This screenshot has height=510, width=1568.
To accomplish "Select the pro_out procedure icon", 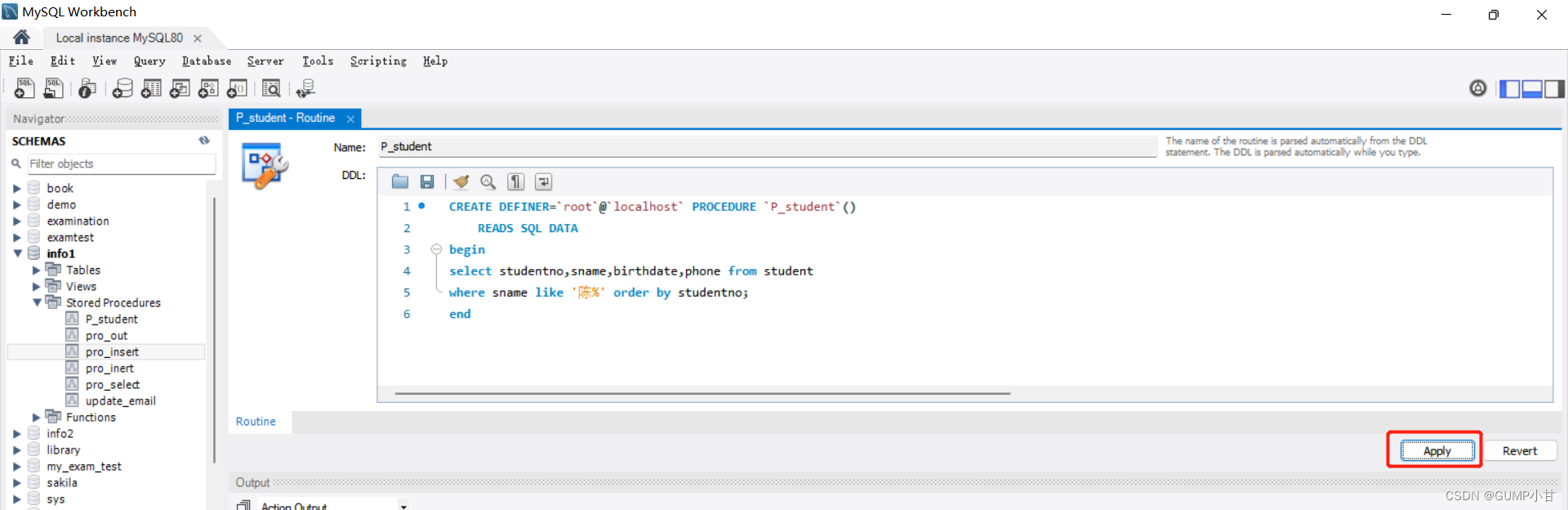I will click(x=72, y=335).
